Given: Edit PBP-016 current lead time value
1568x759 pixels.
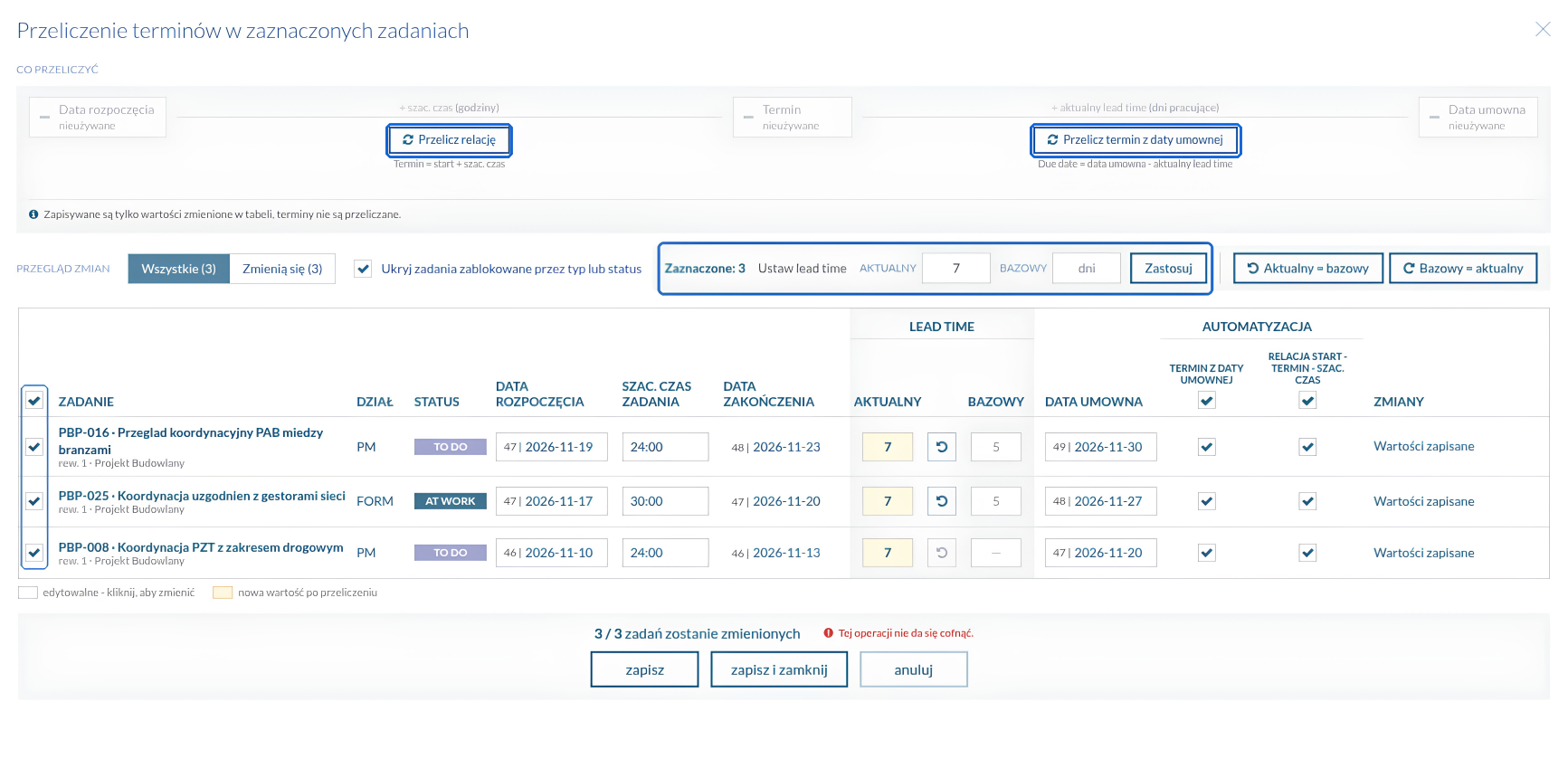Looking at the screenshot, I should 888,447.
